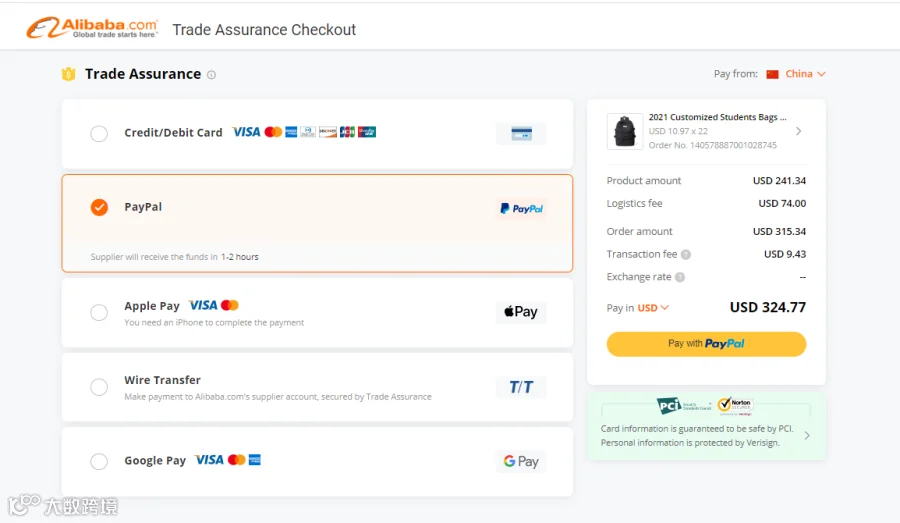
Task: Open the China pay-from country dropdown
Action: [796, 74]
